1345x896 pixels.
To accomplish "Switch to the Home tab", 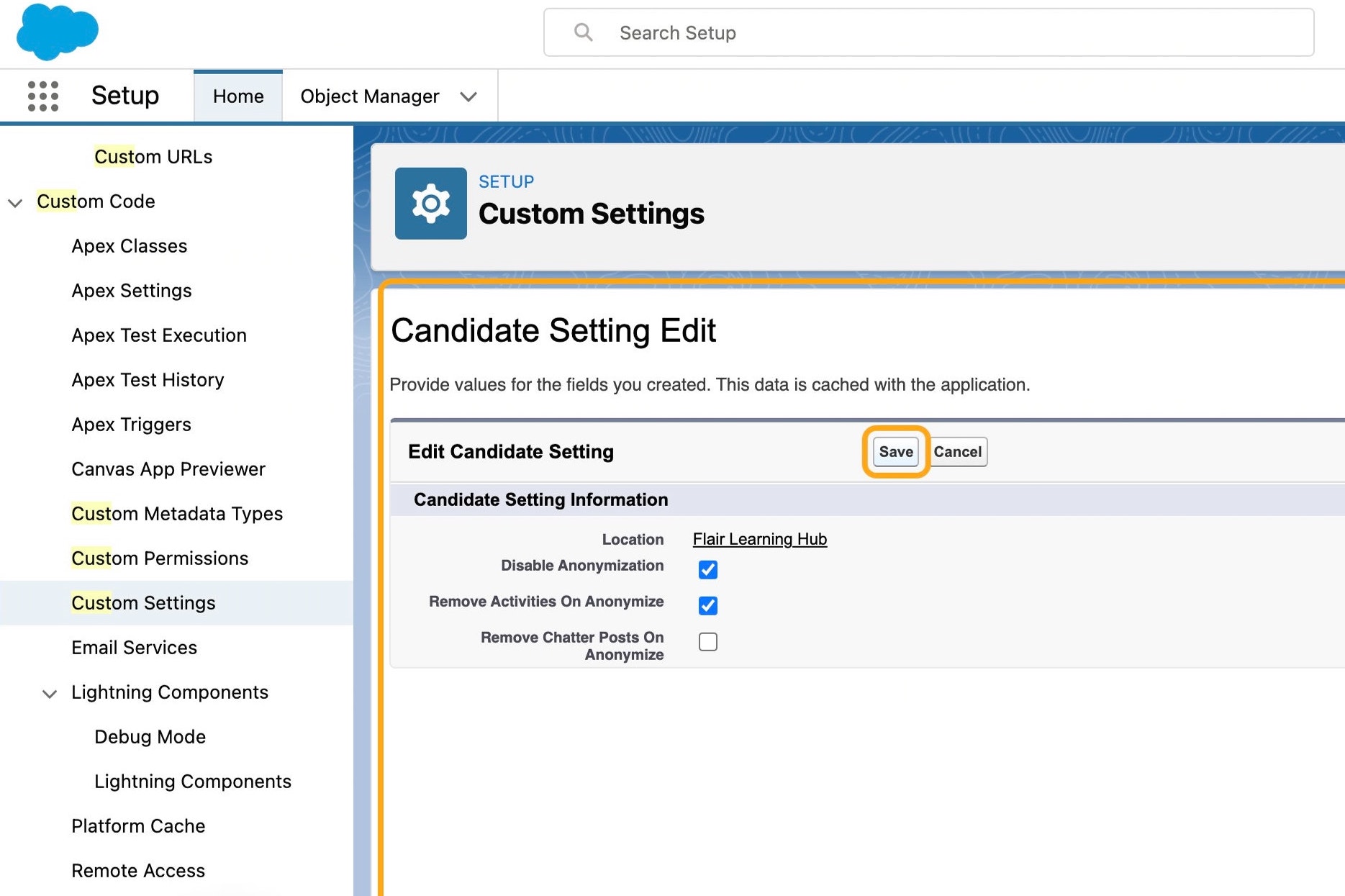I will click(238, 96).
